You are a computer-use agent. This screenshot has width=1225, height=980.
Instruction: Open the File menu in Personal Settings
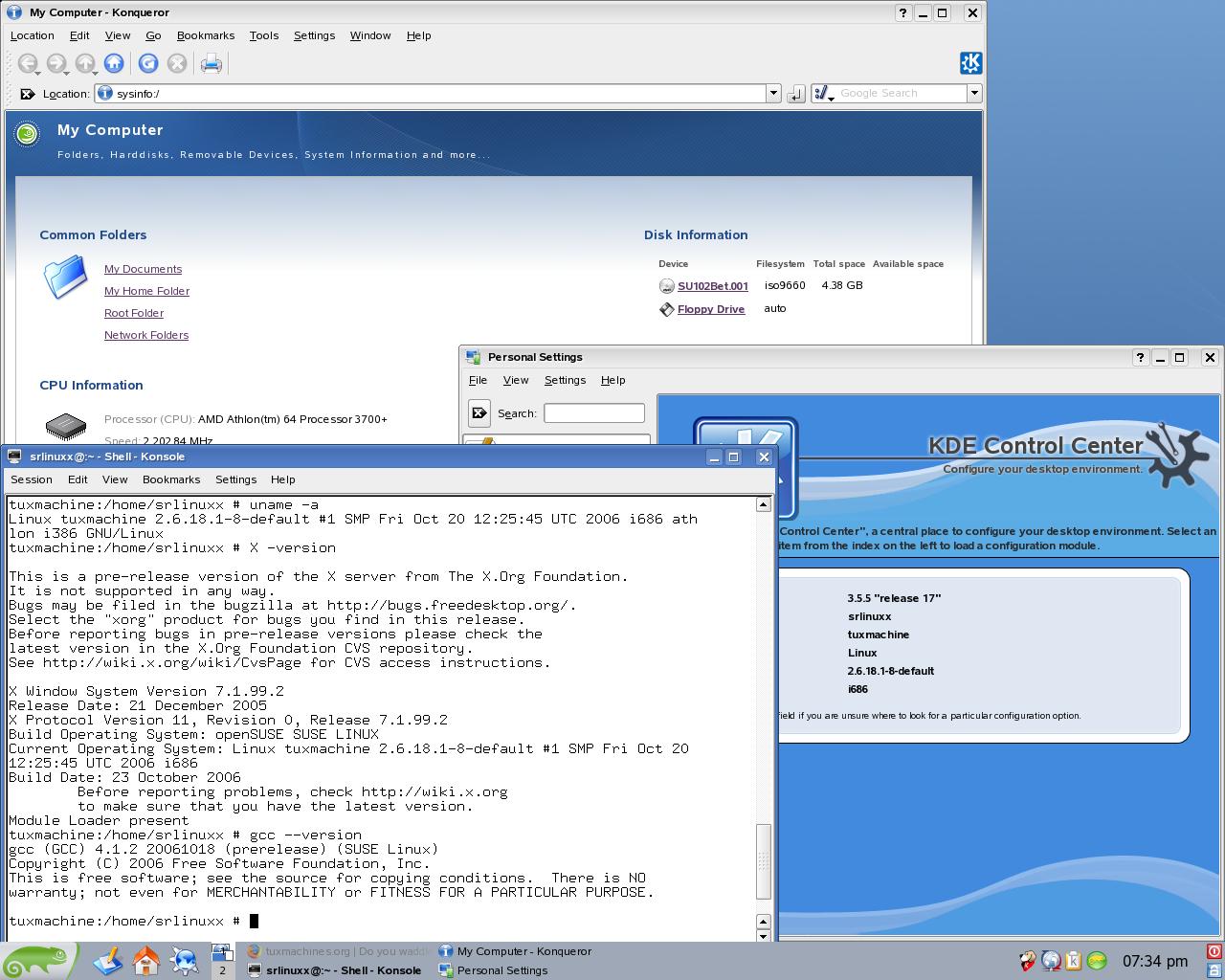[x=478, y=380]
